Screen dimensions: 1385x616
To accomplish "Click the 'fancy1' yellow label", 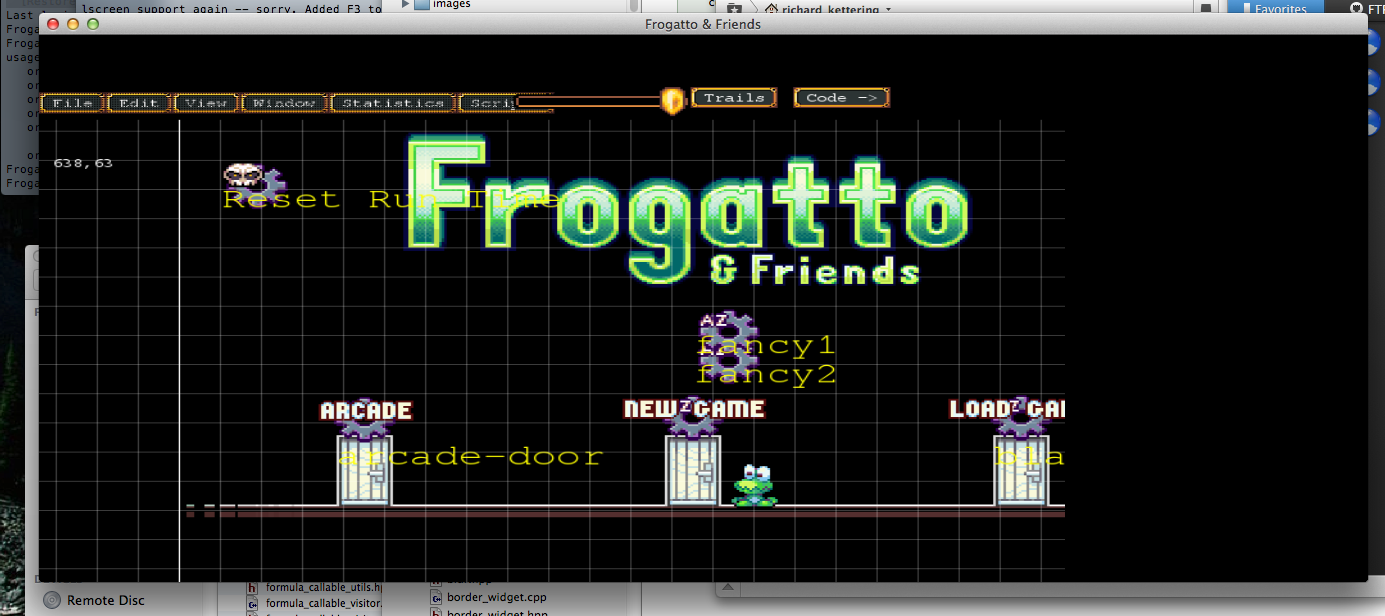I will pyautogui.click(x=766, y=347).
